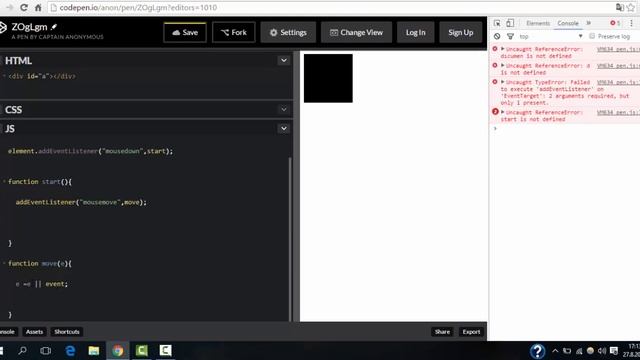The height and width of the screenshot is (360, 640).
Task: Open the second Camtasia taskbar icon
Action: point(165,351)
